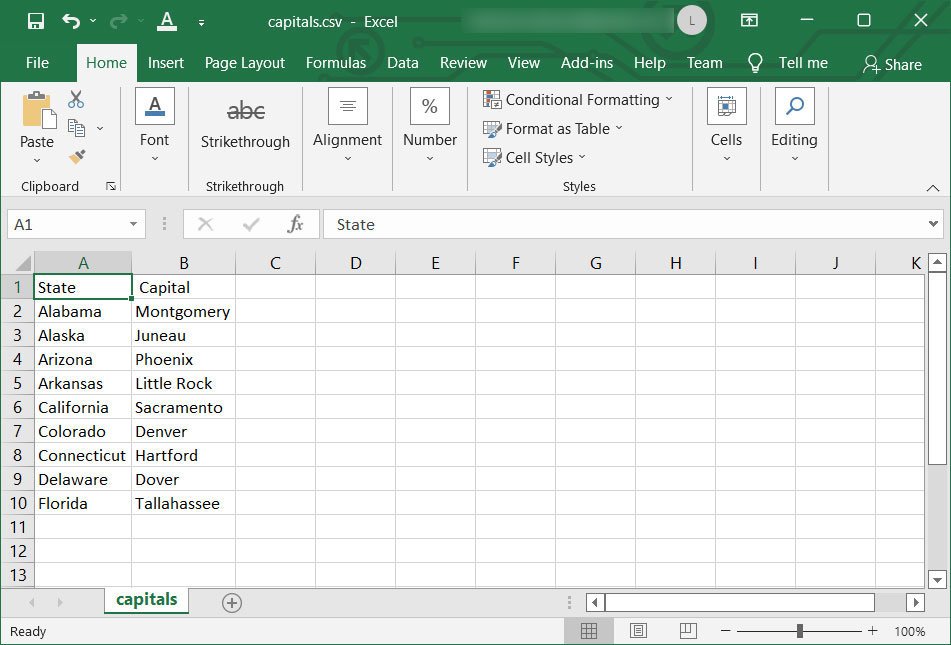The height and width of the screenshot is (645, 951).
Task: Open Ribbon Display Options
Action: click(x=750, y=21)
